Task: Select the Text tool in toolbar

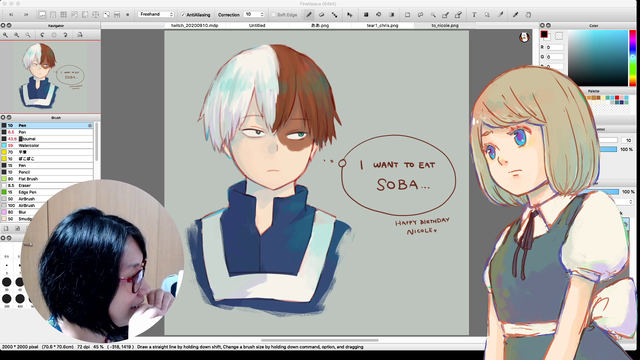Action: pyautogui.click(x=474, y=15)
